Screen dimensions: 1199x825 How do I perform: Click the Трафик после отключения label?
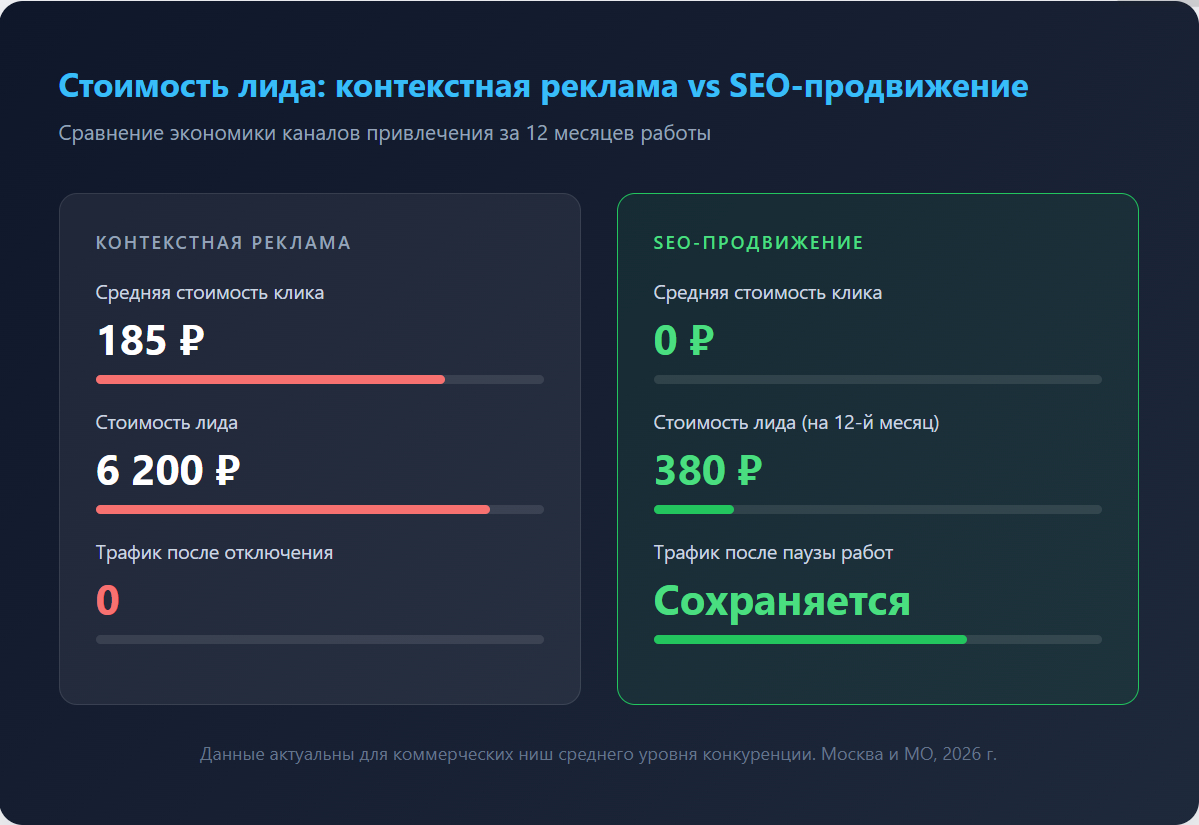214,552
